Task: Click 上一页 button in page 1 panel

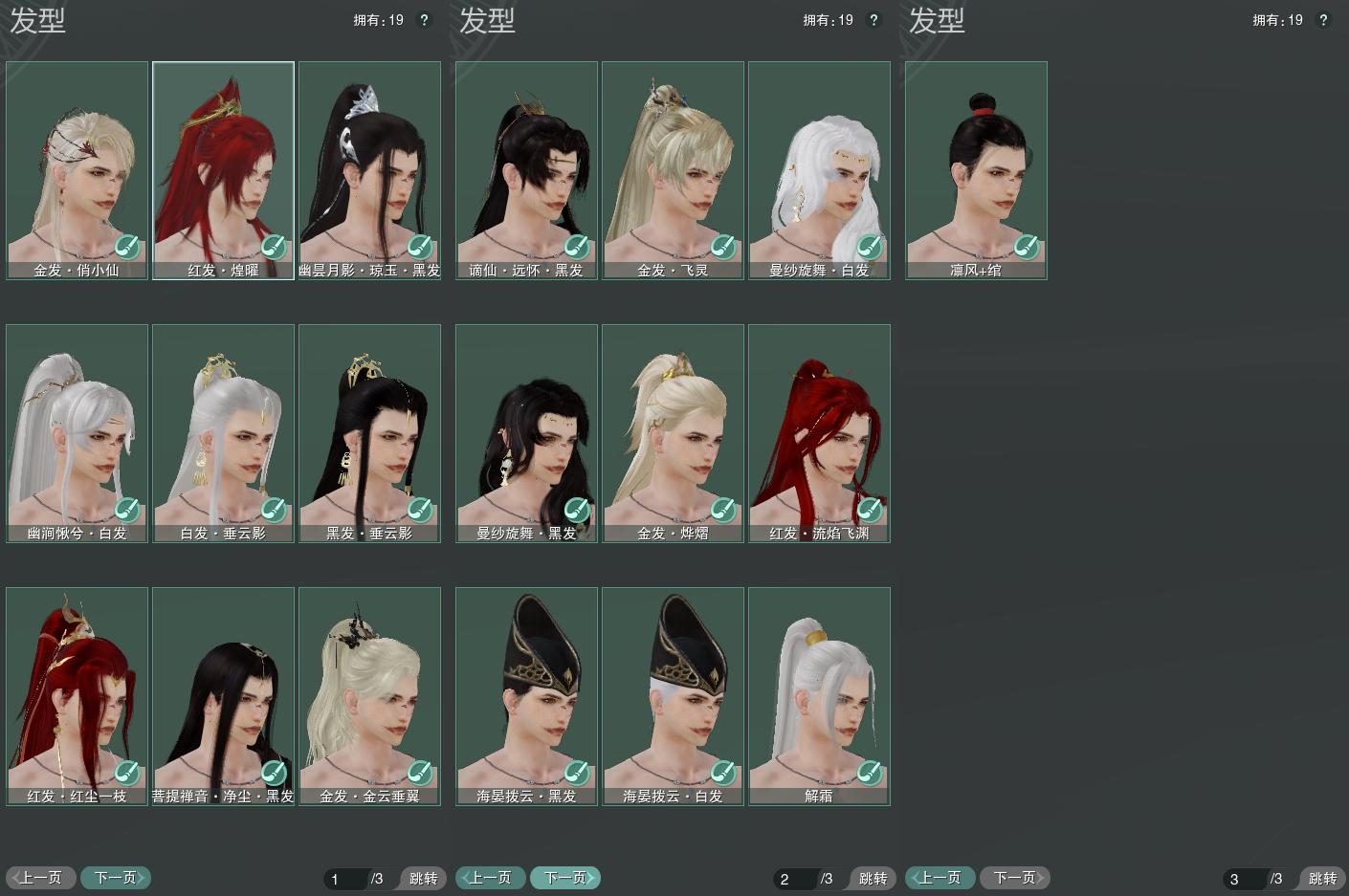Action: pos(41,877)
